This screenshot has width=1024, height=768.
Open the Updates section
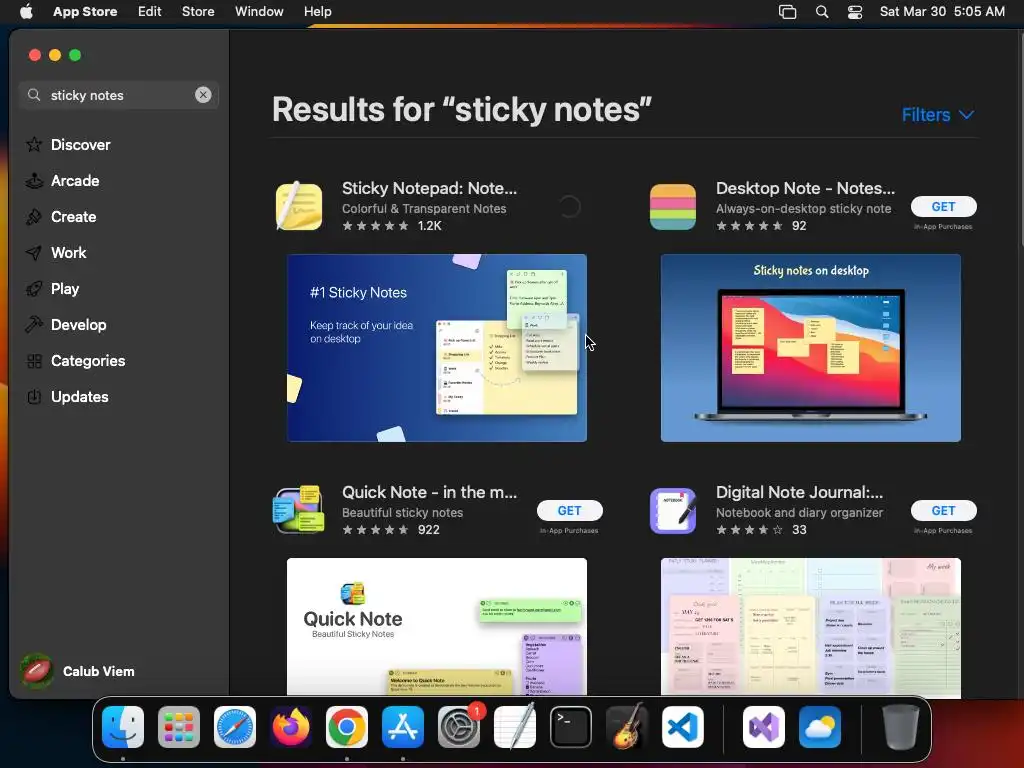click(80, 396)
